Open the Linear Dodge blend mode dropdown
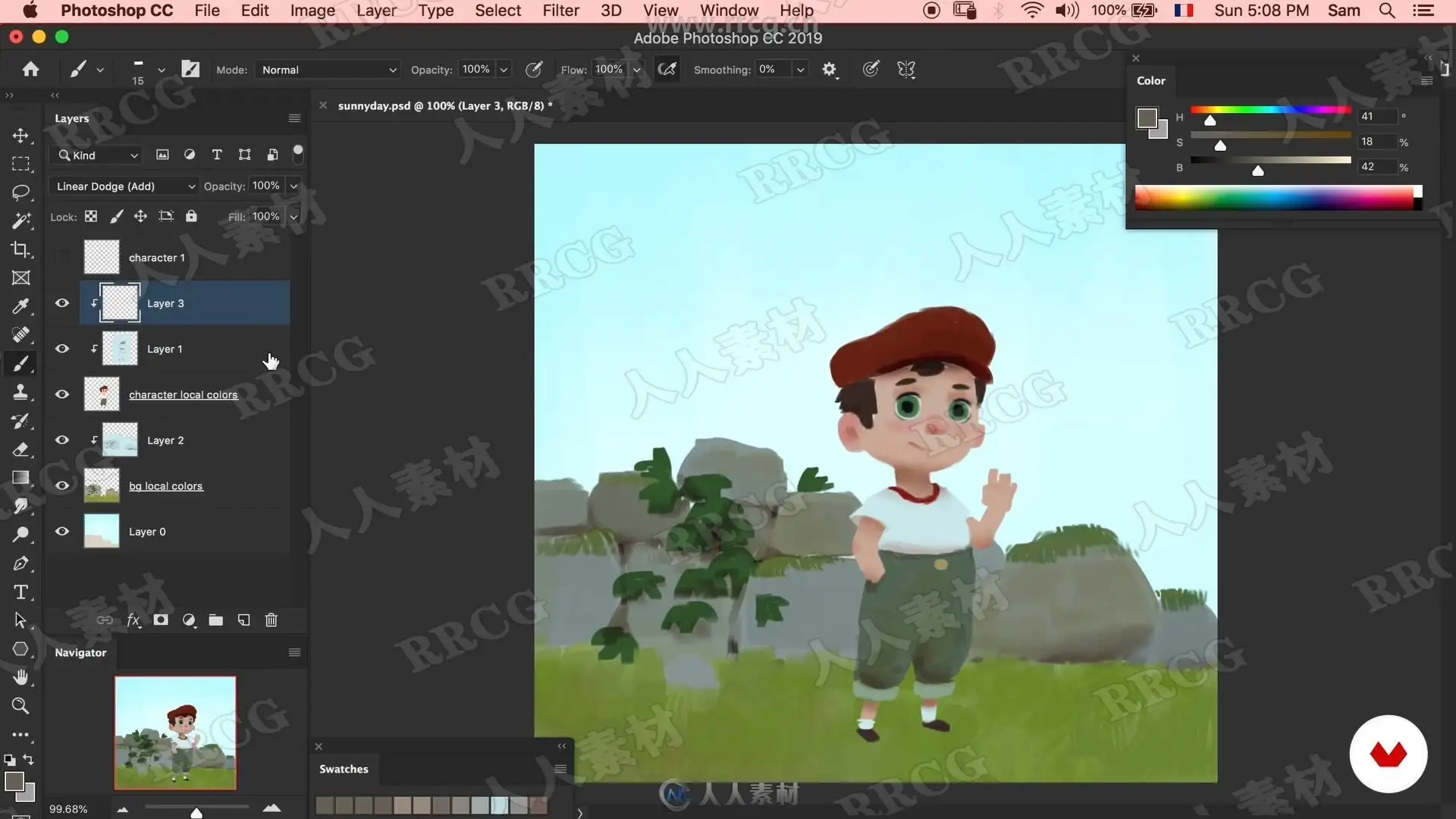Viewport: 1456px width, 819px height. (125, 187)
